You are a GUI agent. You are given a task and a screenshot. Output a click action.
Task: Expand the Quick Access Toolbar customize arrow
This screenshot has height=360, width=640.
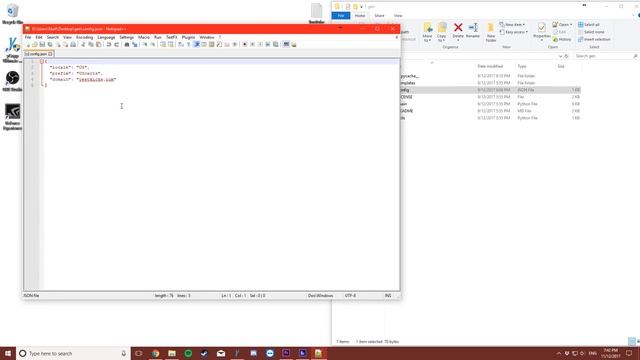pos(361,7)
